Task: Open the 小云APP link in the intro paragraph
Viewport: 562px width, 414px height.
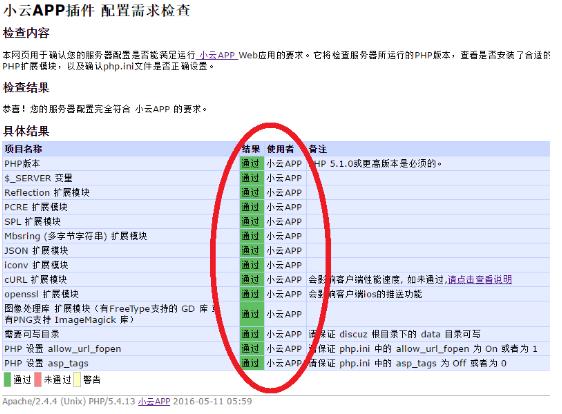Action: point(217,55)
